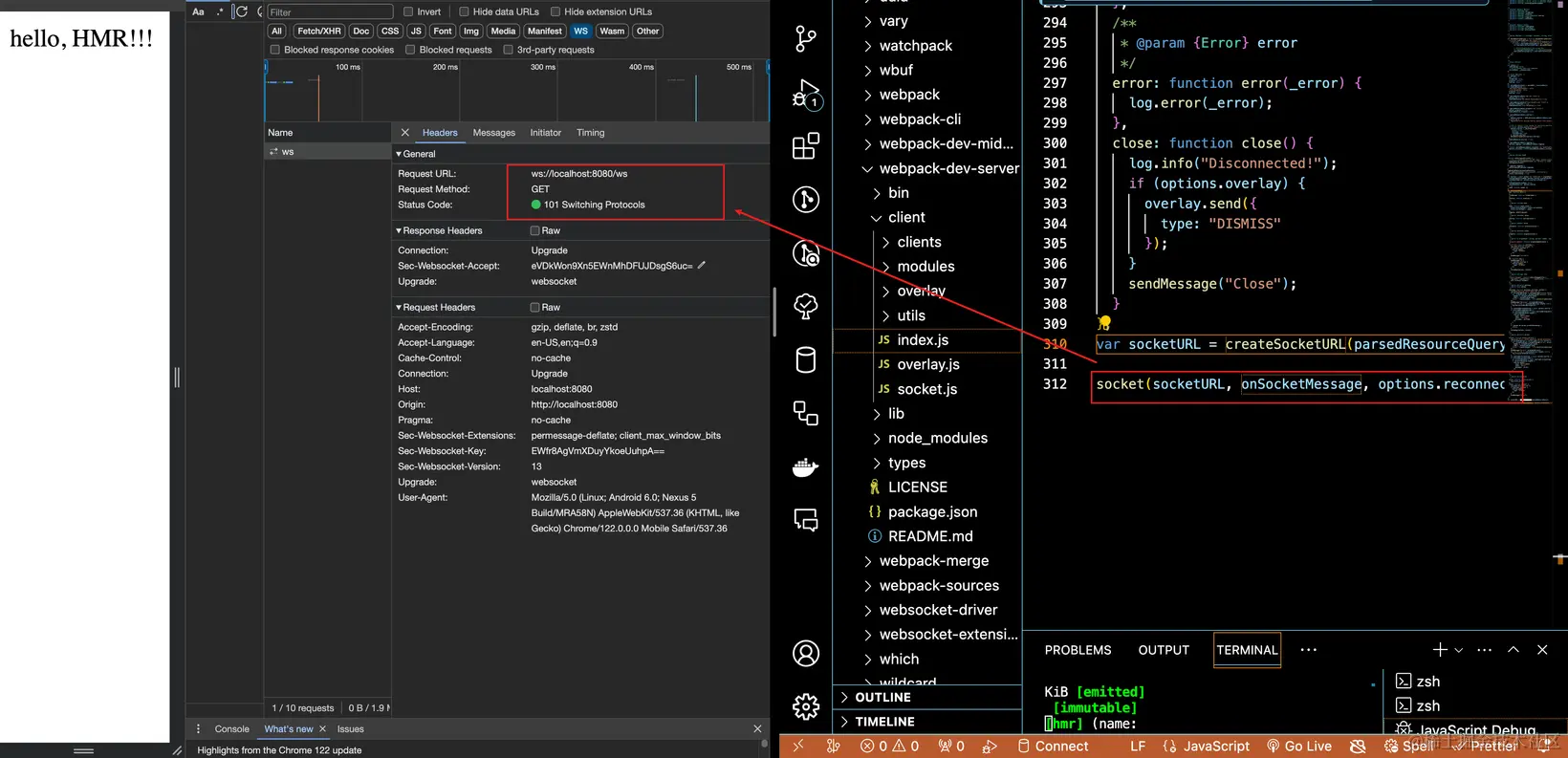Toggle the Hide data URLs checkbox
Image resolution: width=1568 pixels, height=758 pixels.
pyautogui.click(x=464, y=11)
